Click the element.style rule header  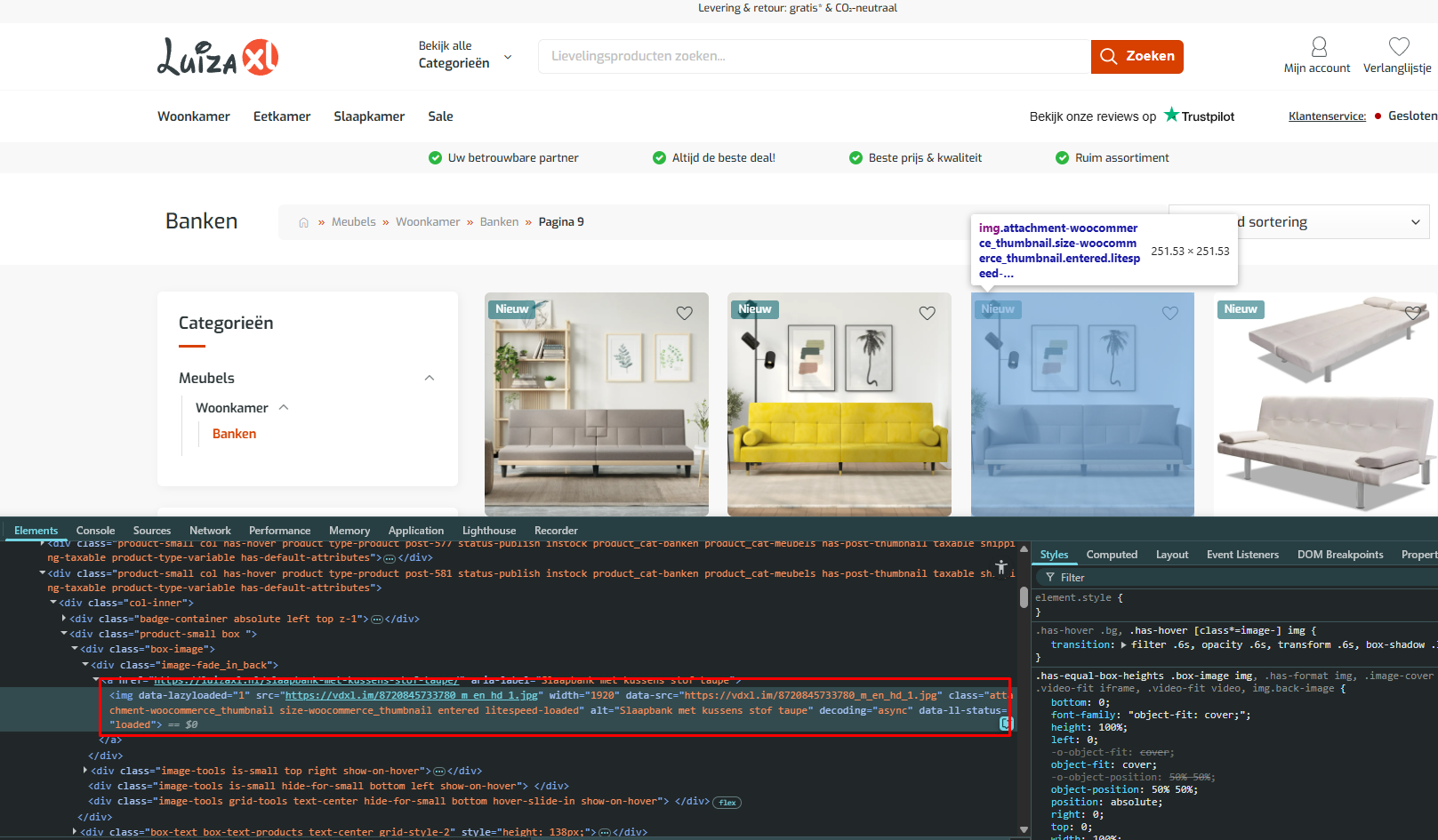point(1079,598)
